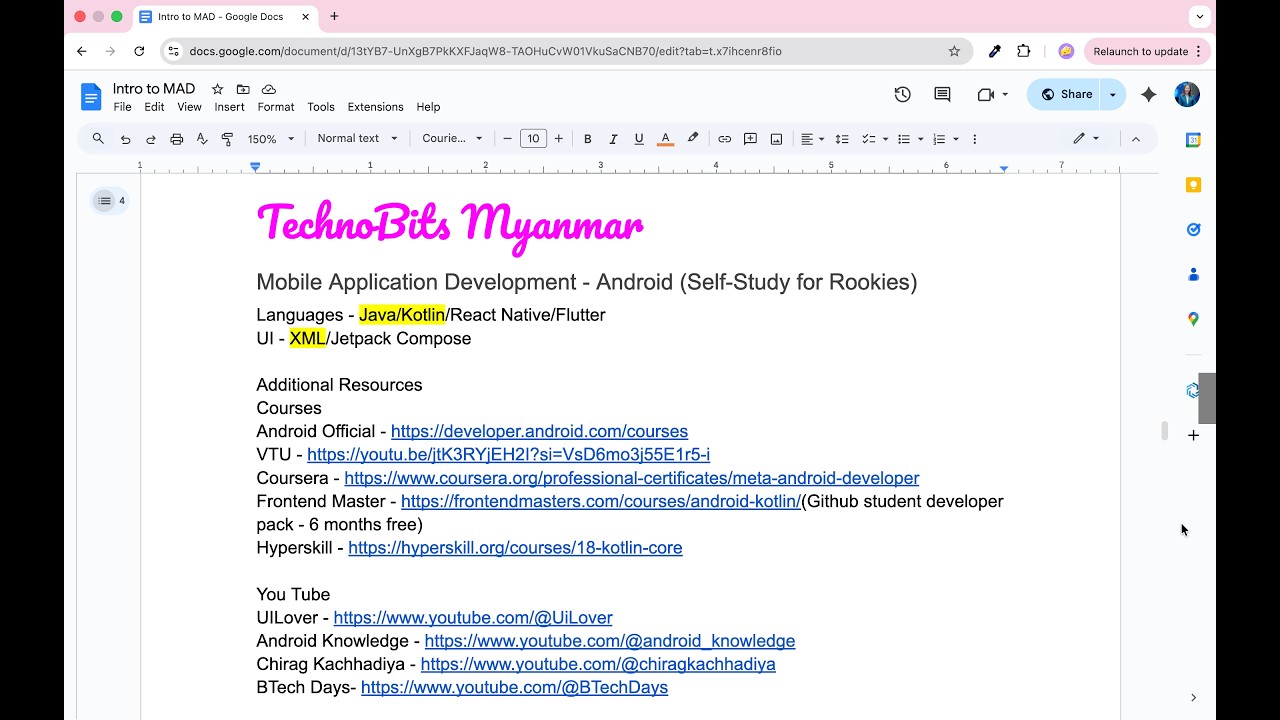Open the numbered list dropdown

click(945, 139)
